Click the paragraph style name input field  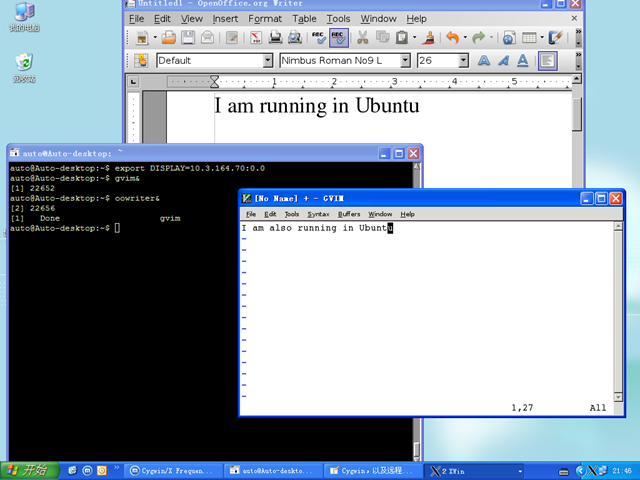coord(210,61)
